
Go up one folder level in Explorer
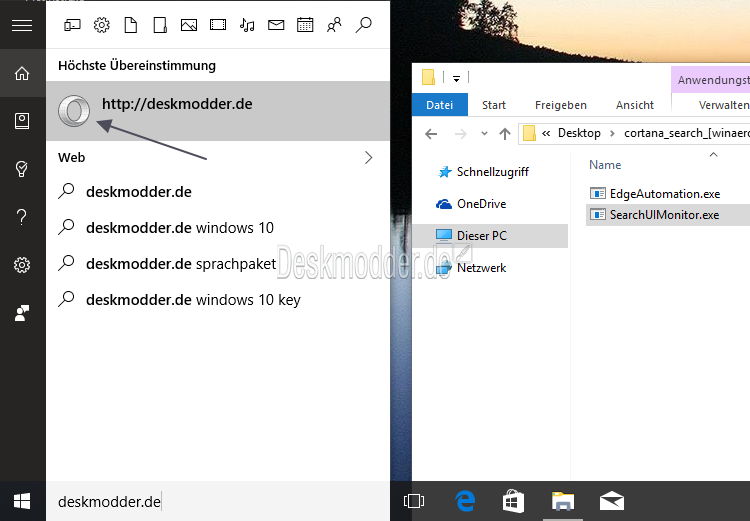tap(505, 134)
